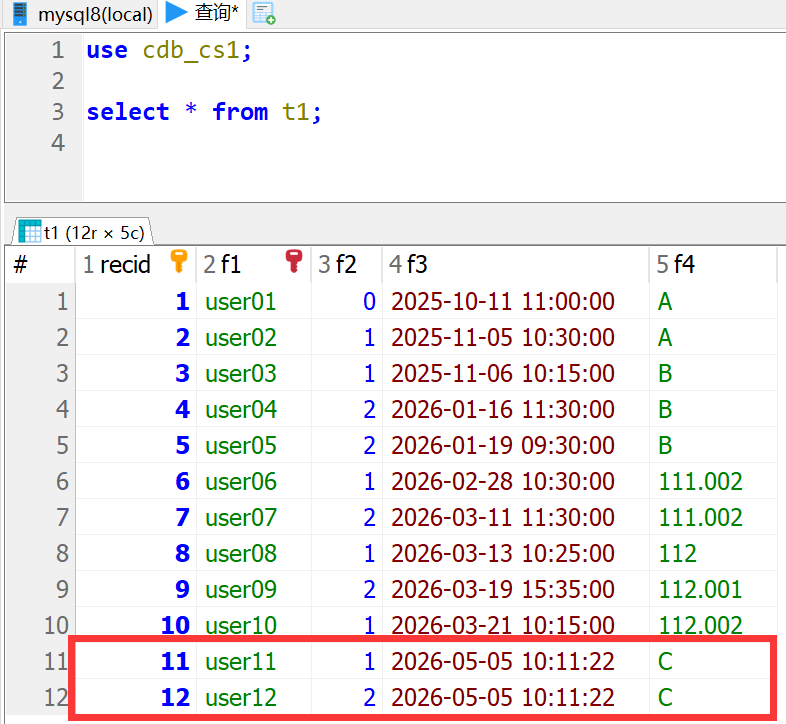786x724 pixels.
Task: Select the user11 cell
Action: [x=254, y=661]
